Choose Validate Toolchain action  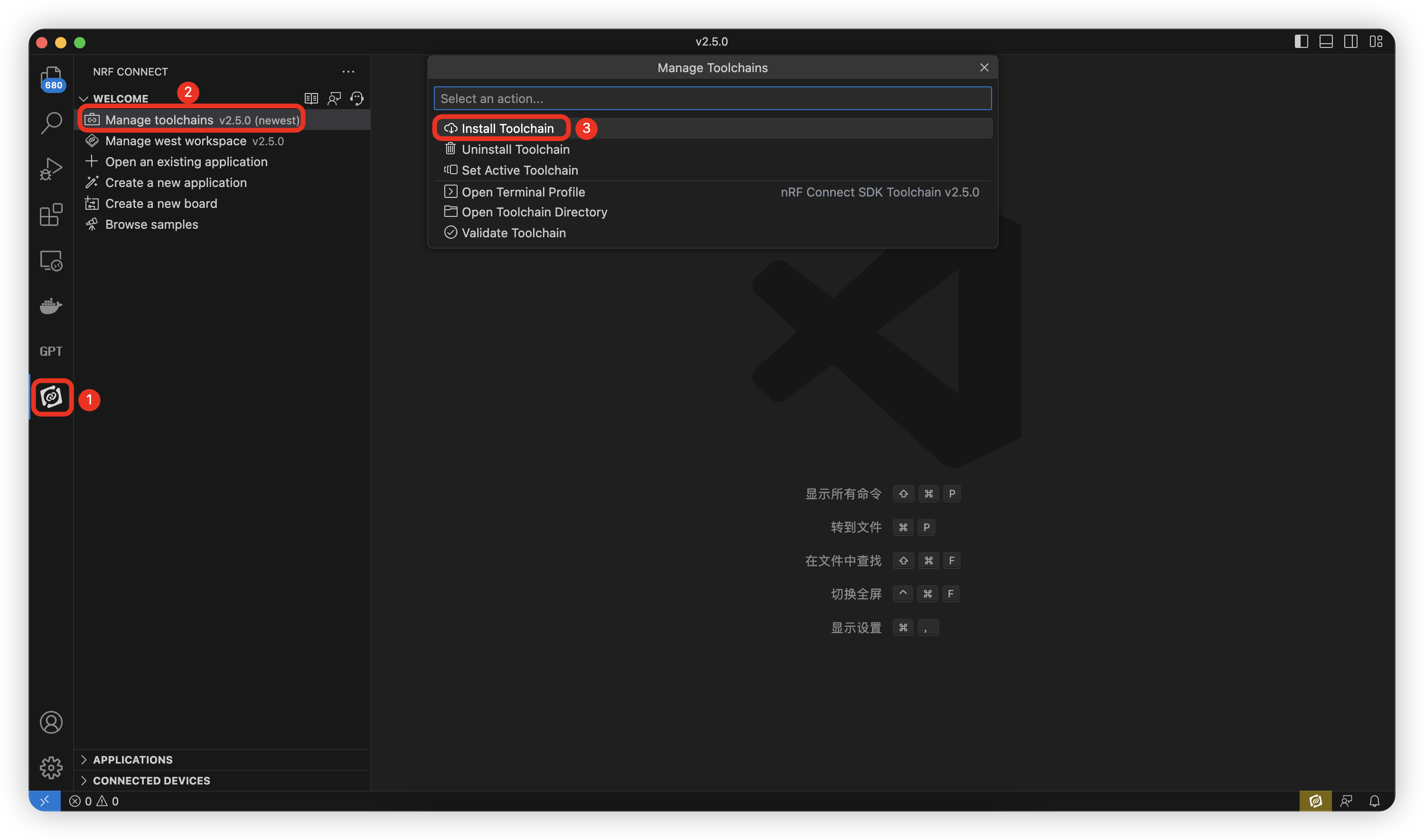(712, 233)
